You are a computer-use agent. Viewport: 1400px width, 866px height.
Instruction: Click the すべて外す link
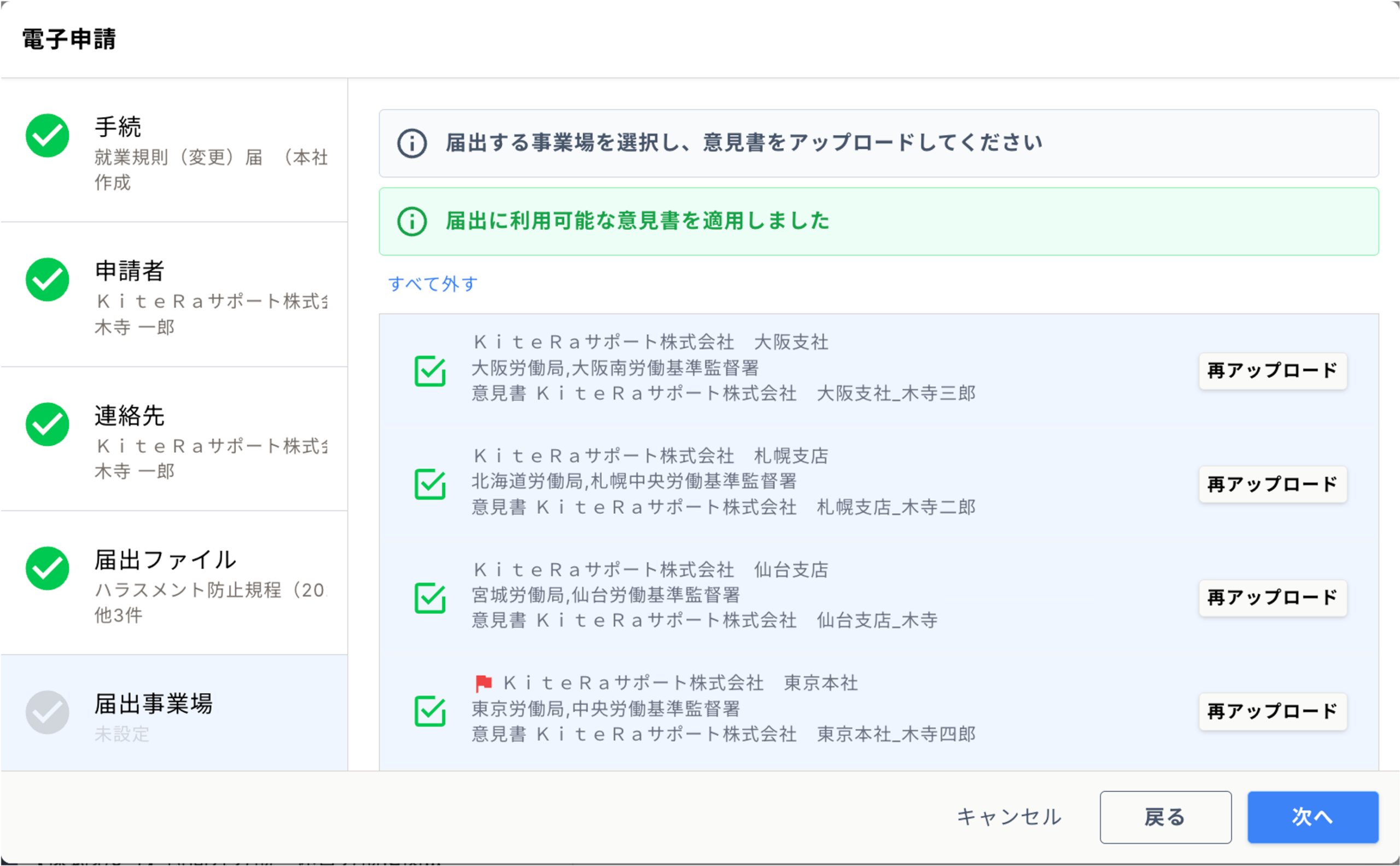433,283
